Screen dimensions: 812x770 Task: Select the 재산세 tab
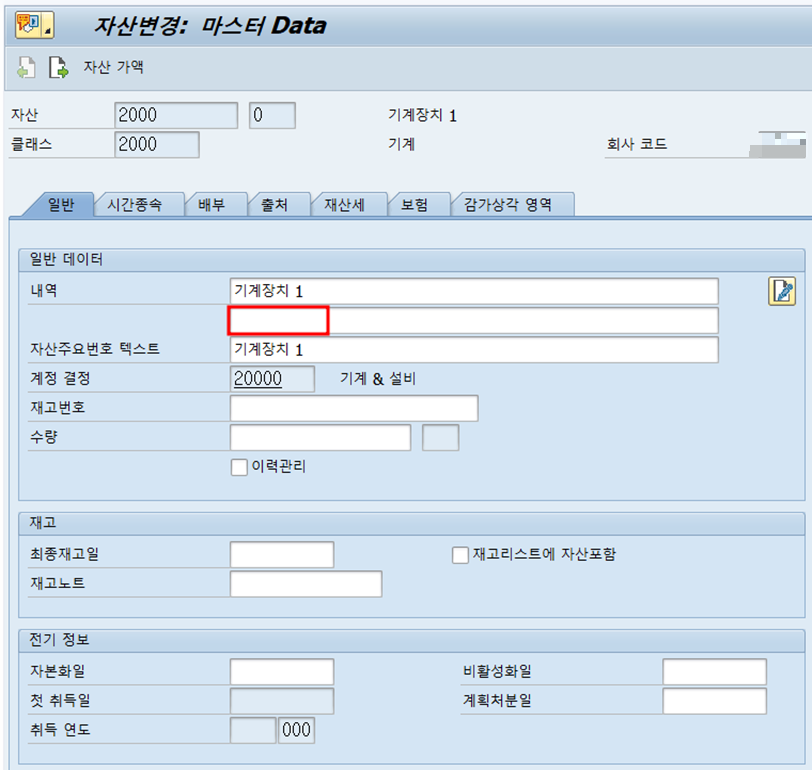344,205
